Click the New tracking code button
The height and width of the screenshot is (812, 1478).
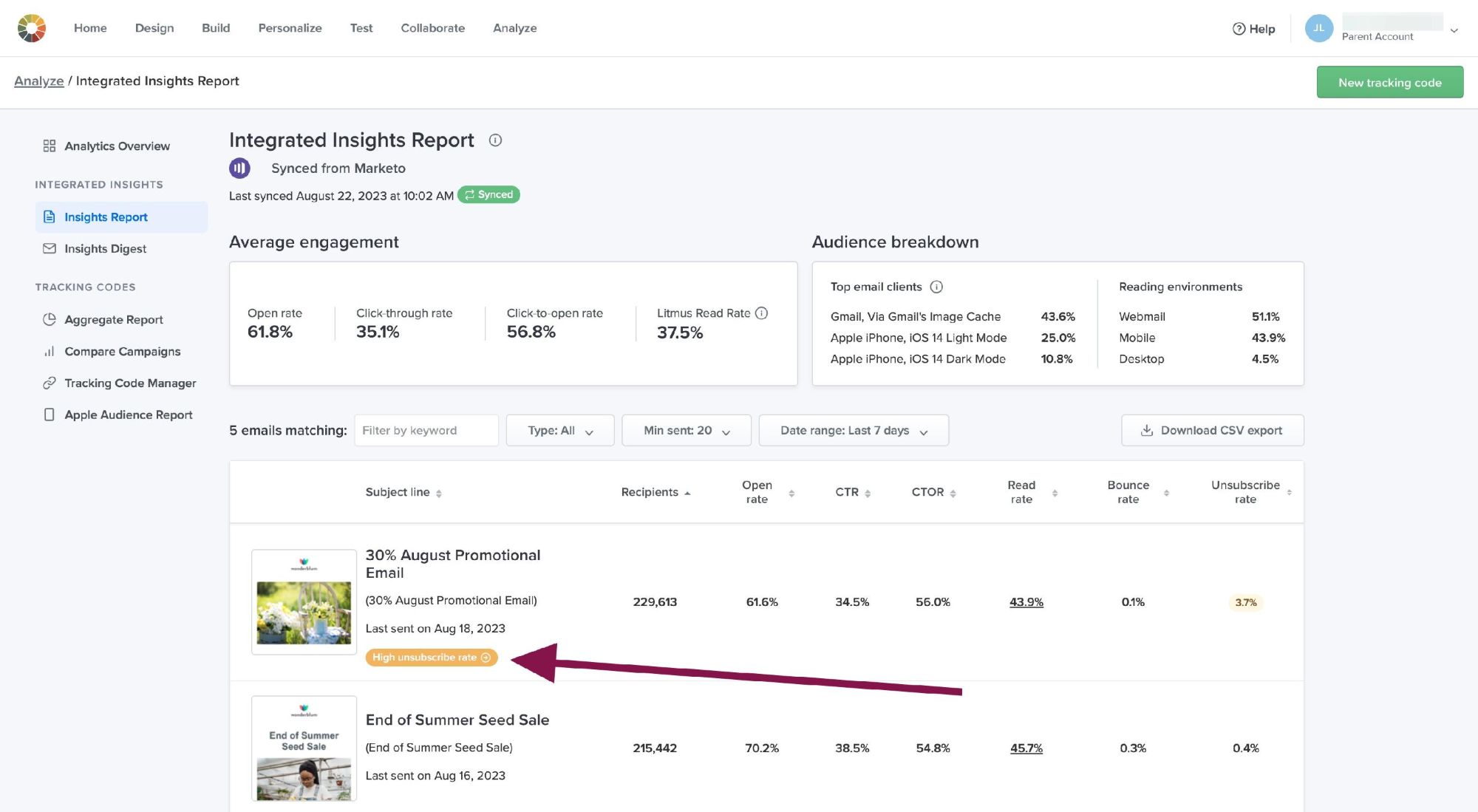coord(1390,81)
